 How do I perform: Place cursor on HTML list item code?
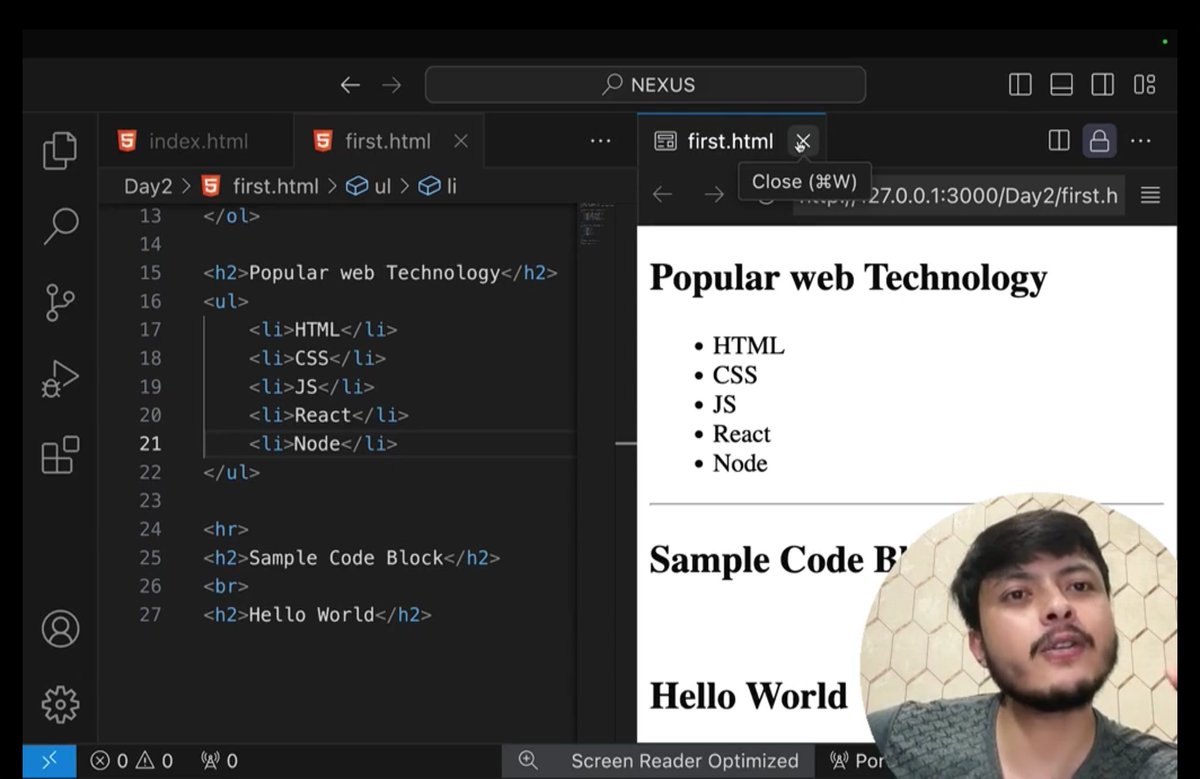point(323,330)
